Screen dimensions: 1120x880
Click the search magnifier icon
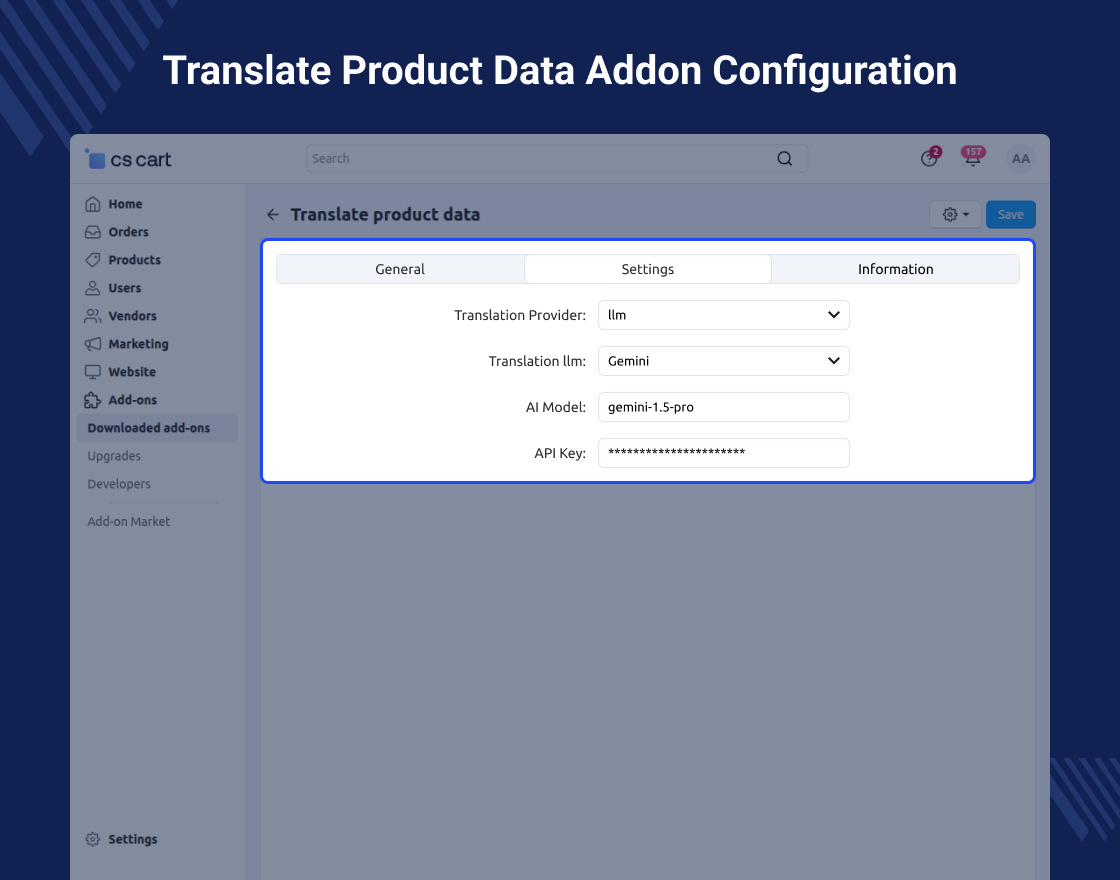[785, 159]
